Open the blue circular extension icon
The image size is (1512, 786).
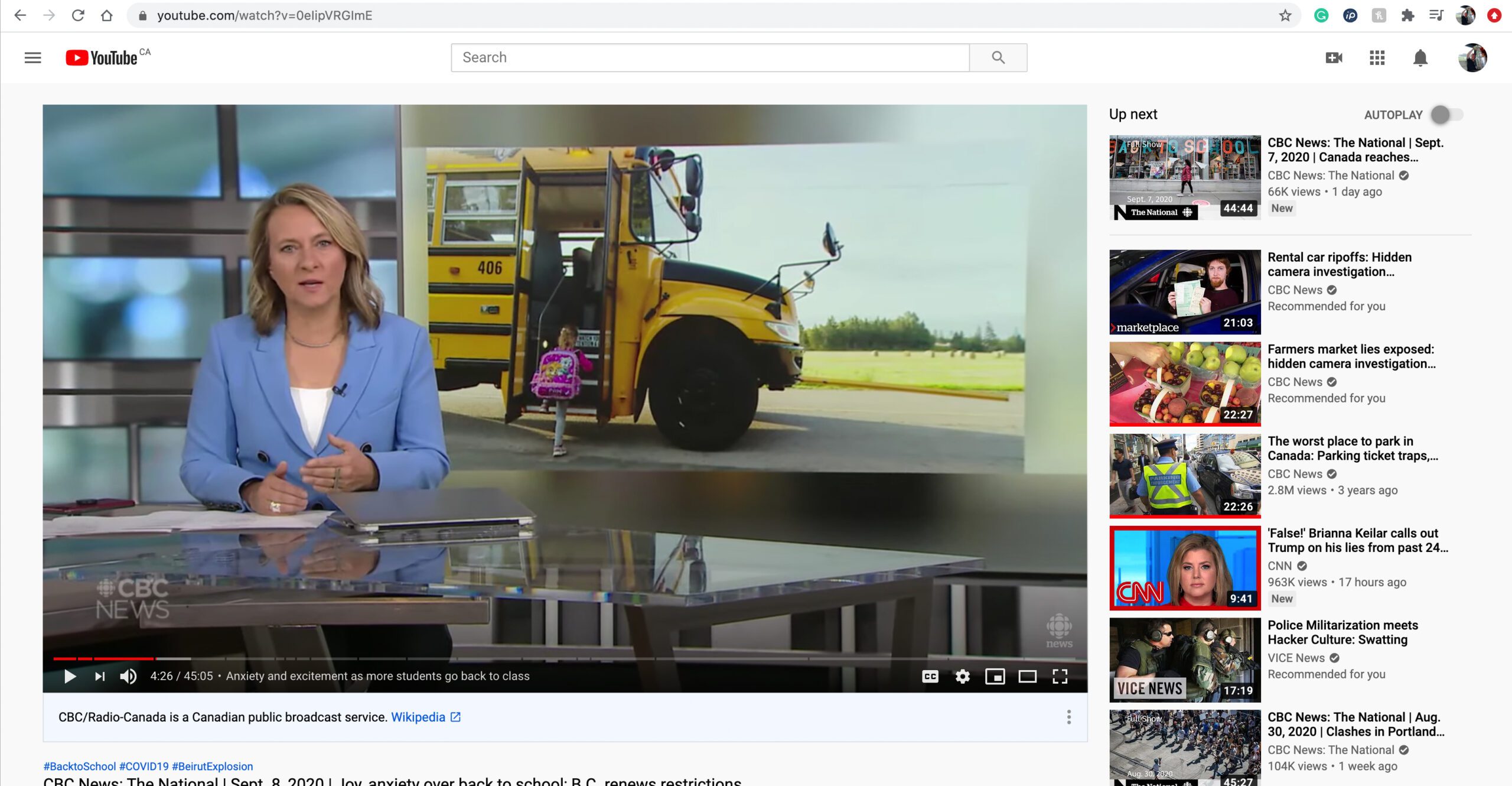(1350, 15)
